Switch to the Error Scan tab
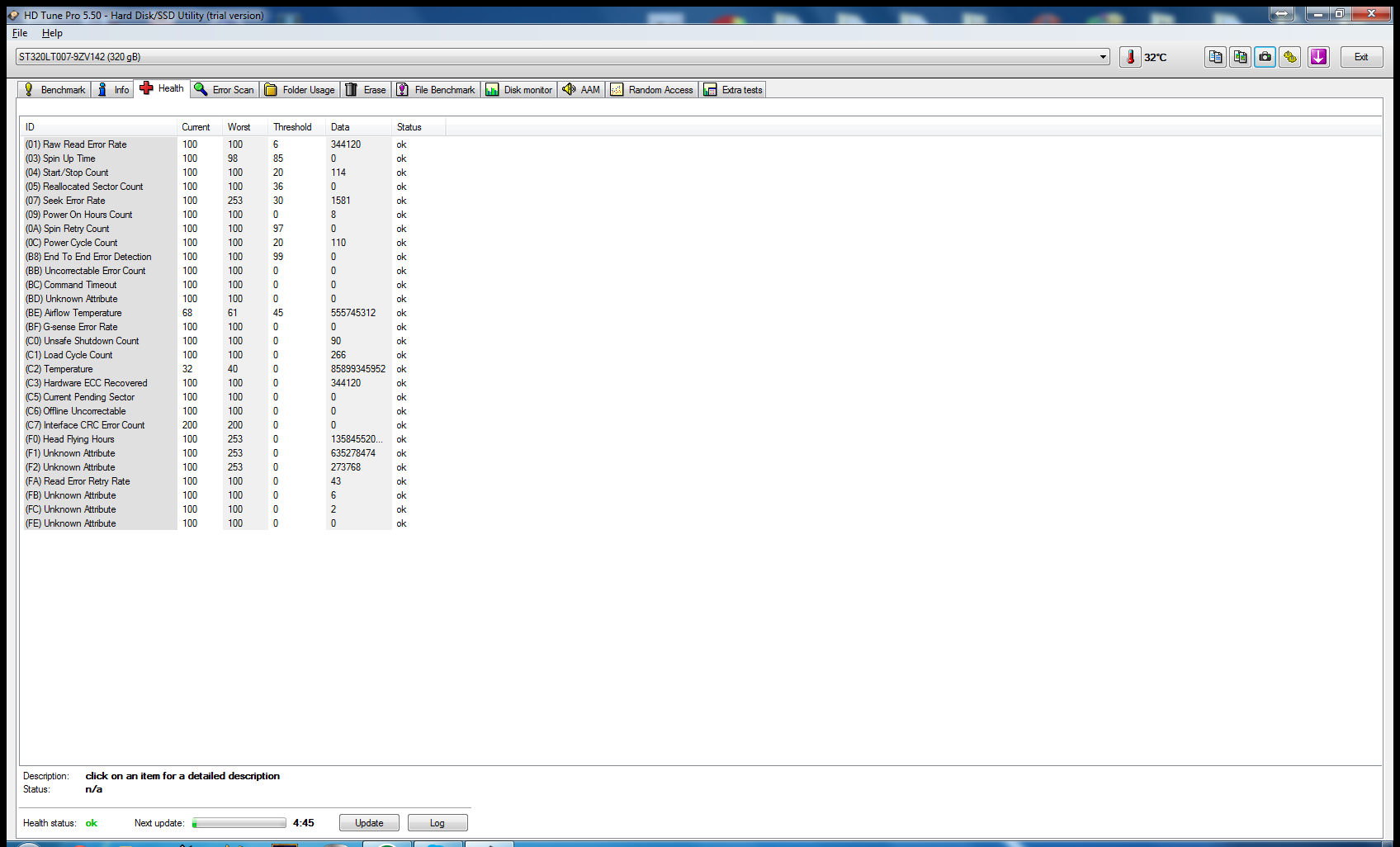The image size is (1400, 847). tap(225, 90)
